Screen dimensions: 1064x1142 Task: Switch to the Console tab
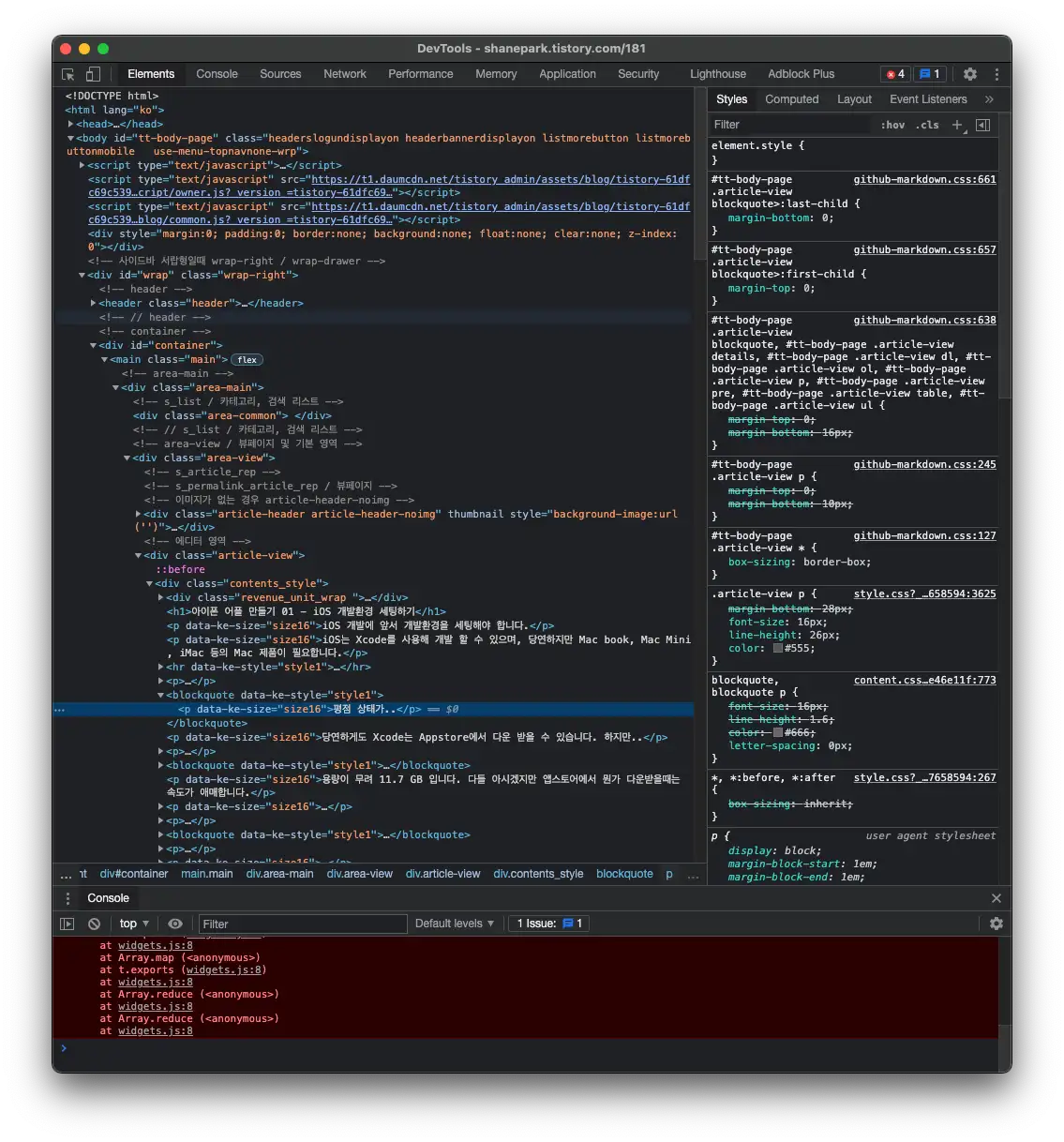point(217,74)
